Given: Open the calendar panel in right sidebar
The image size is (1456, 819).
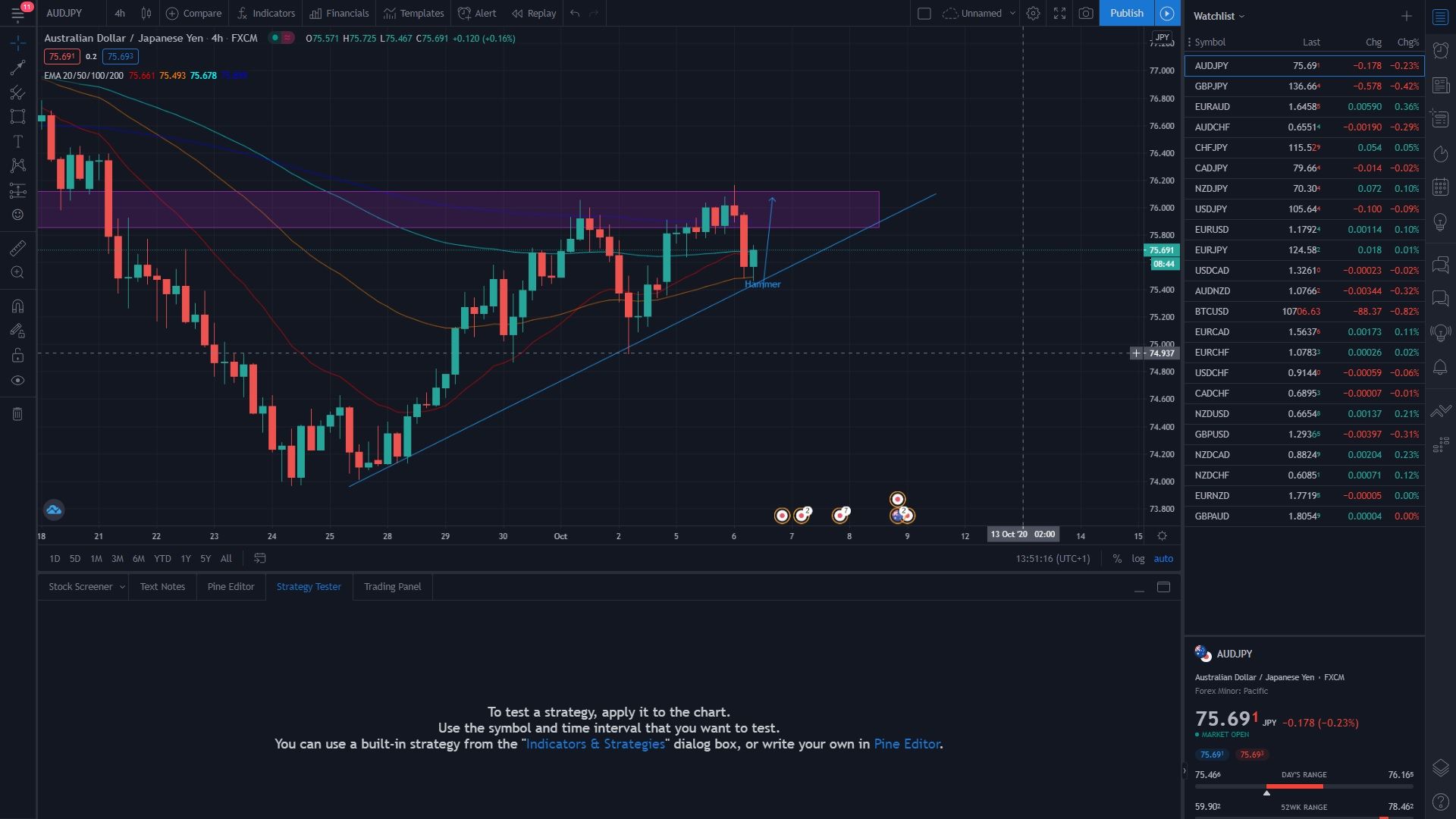Looking at the screenshot, I should (1440, 187).
